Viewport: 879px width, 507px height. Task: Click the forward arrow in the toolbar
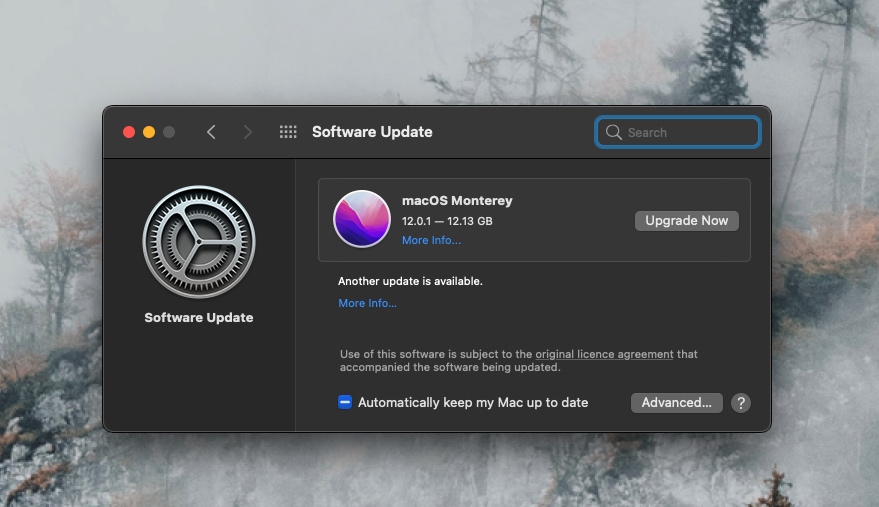[x=247, y=132]
